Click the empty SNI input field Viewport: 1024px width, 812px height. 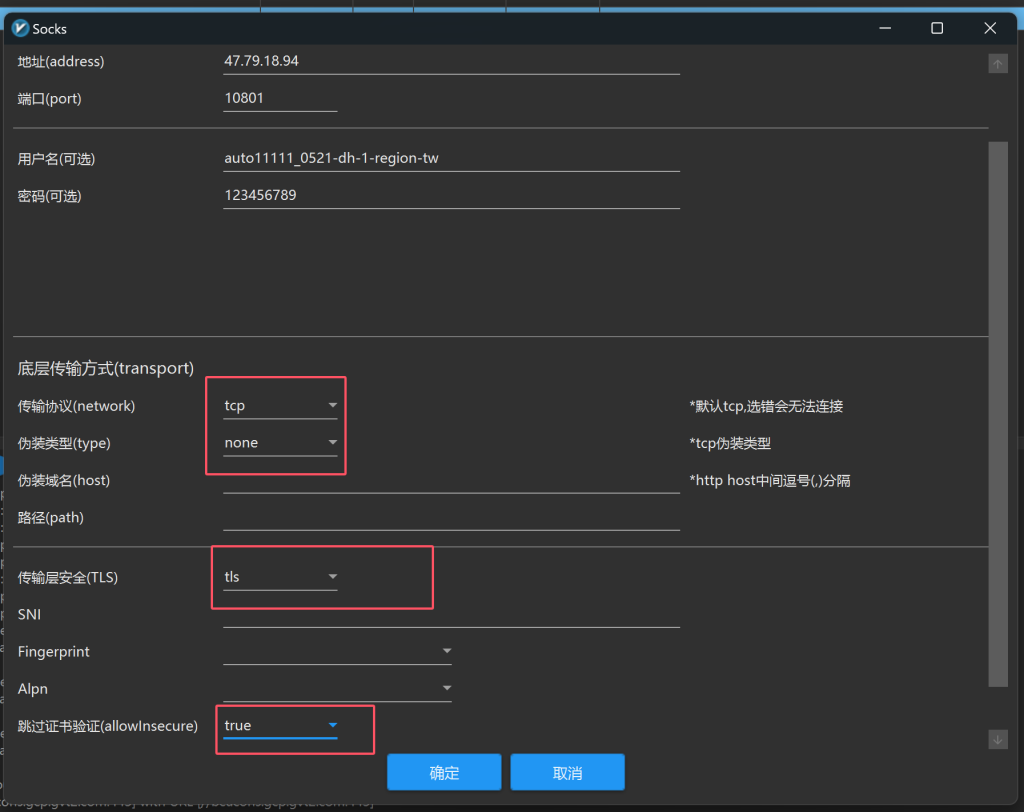[x=451, y=615]
